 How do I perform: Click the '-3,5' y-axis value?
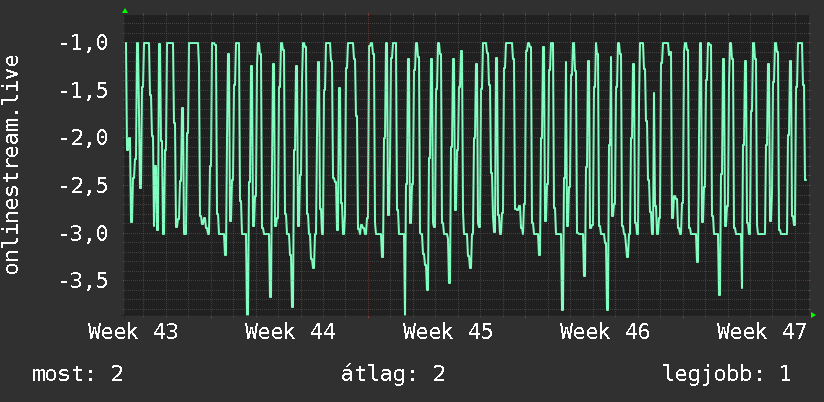click(84, 281)
